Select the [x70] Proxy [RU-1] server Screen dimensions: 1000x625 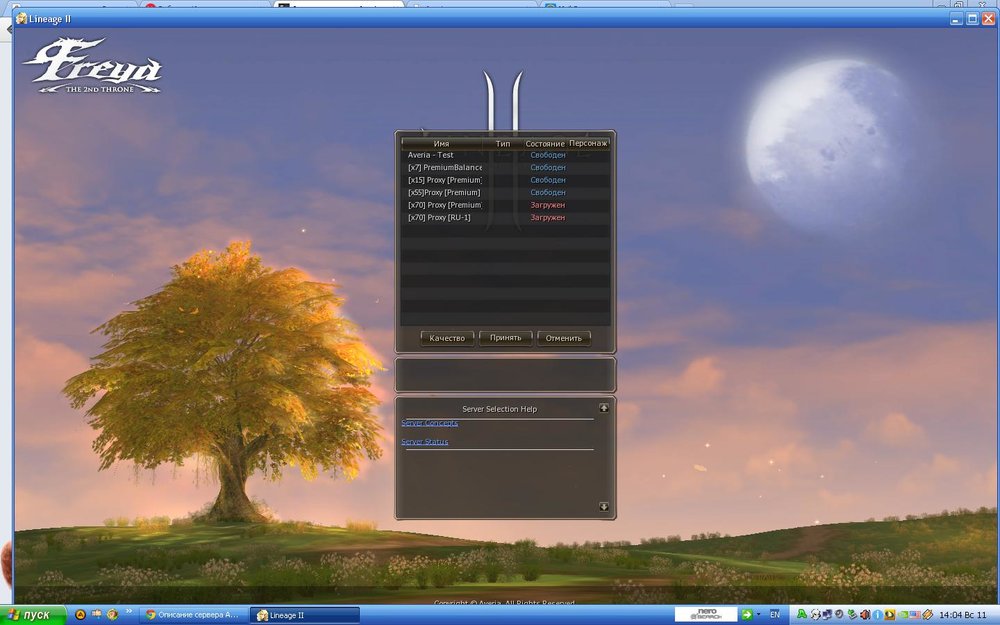click(439, 217)
